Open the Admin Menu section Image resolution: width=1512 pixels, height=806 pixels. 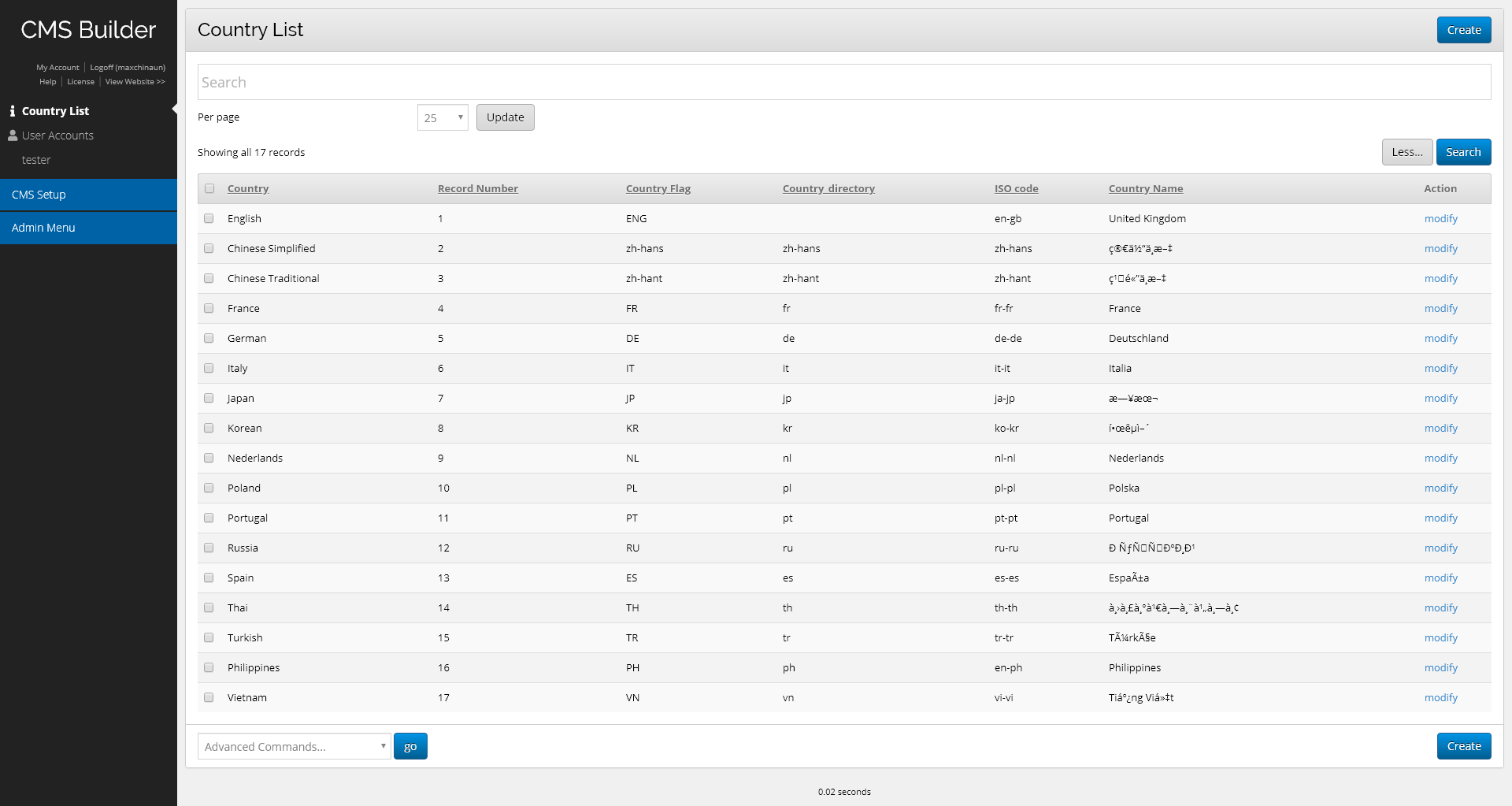[88, 228]
